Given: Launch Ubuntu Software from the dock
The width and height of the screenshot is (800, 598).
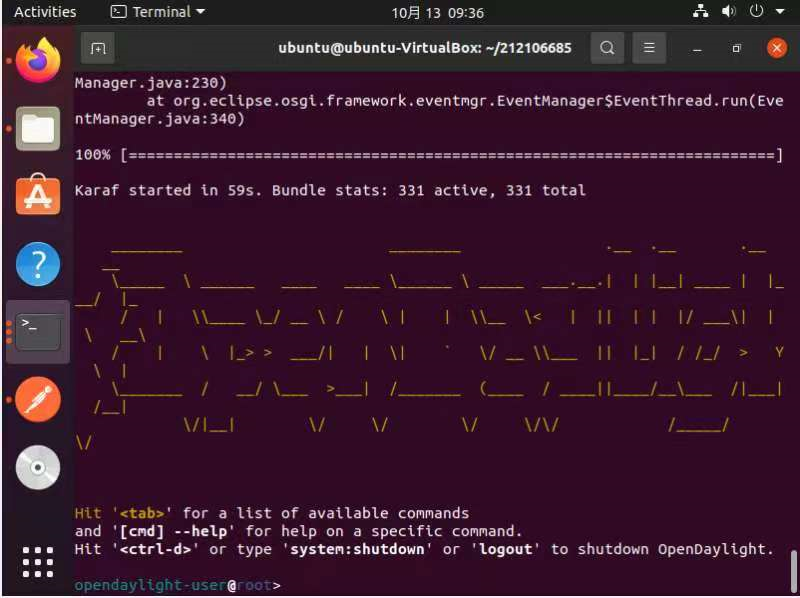Looking at the screenshot, I should (x=38, y=195).
